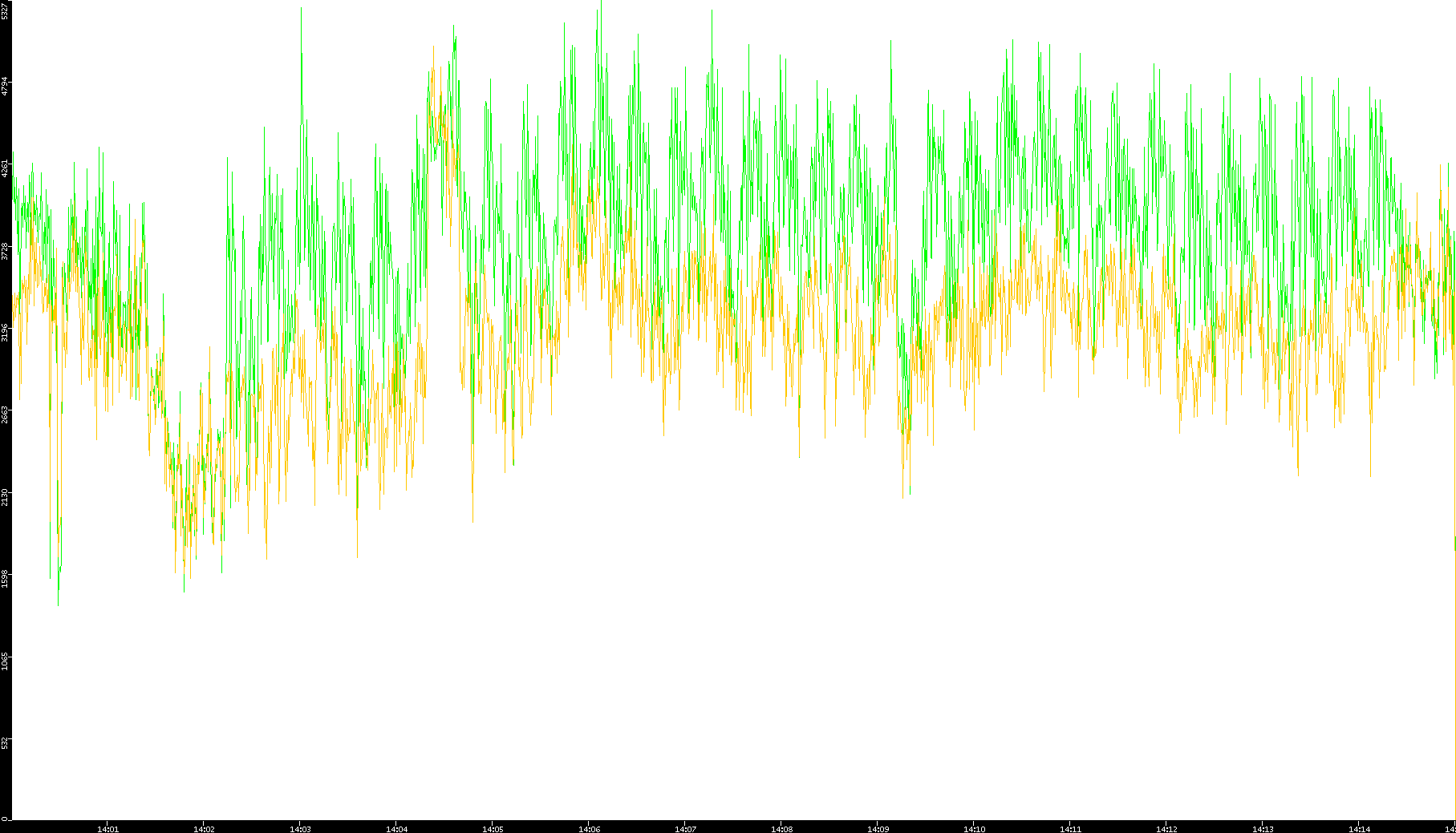
Task: Click the 3196 value on the vertical axis
Action: [5, 332]
